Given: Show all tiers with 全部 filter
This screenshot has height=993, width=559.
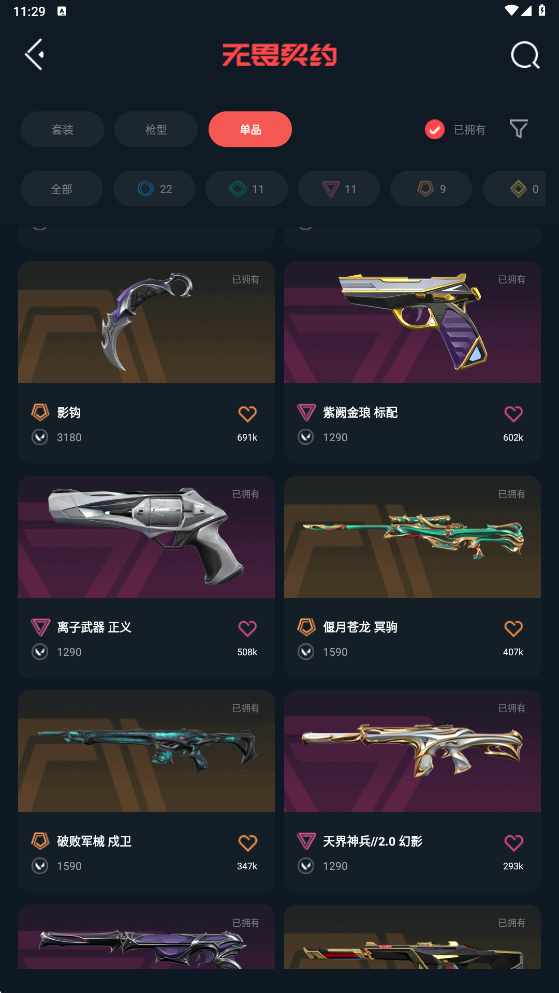Looking at the screenshot, I should coord(62,189).
